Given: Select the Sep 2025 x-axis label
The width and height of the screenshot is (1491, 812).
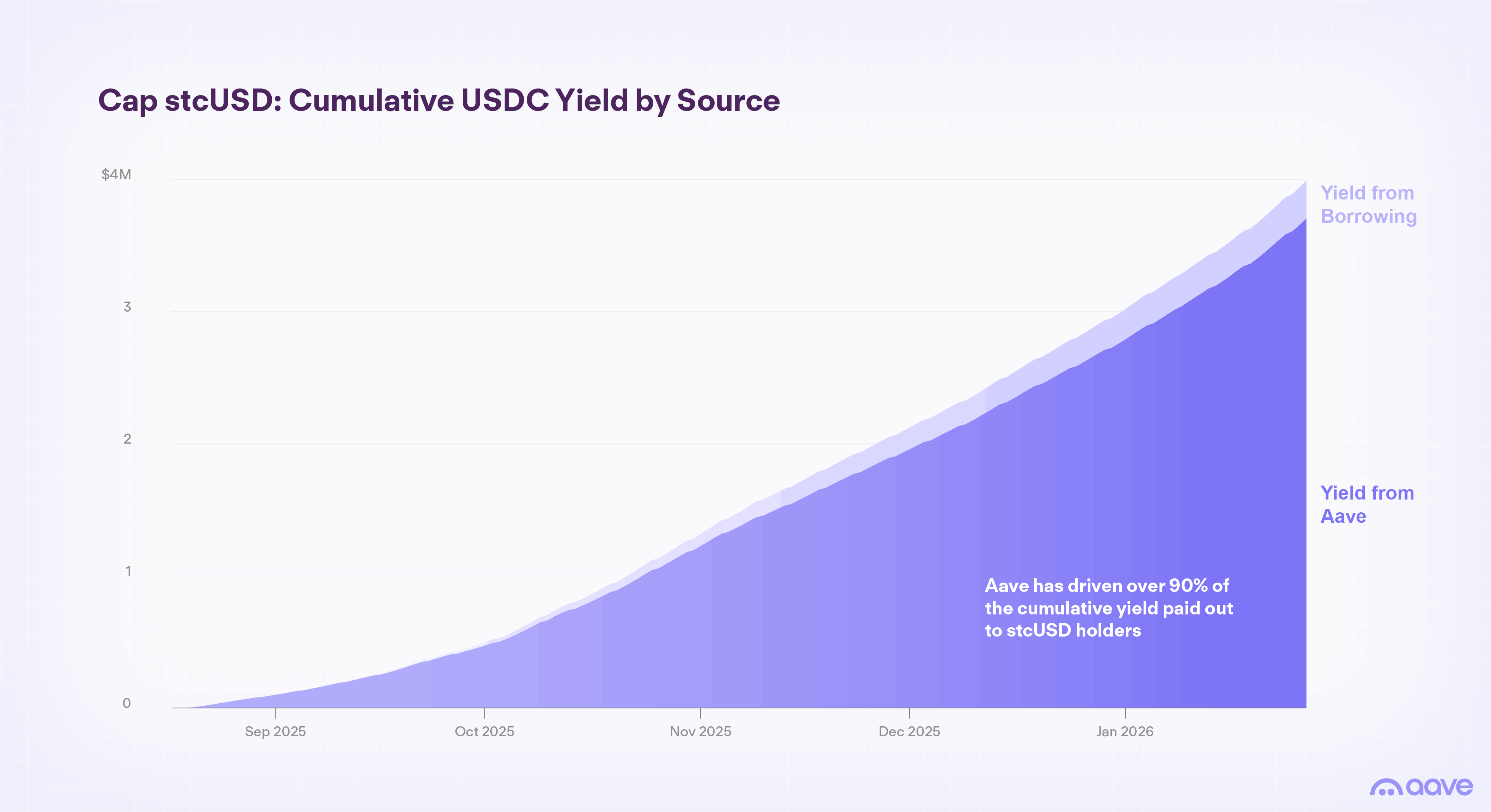Looking at the screenshot, I should [x=275, y=732].
